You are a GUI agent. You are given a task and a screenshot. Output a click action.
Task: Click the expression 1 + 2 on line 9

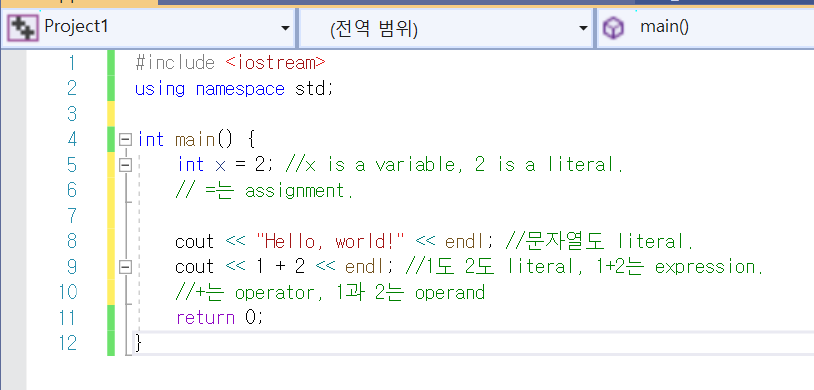[280, 267]
